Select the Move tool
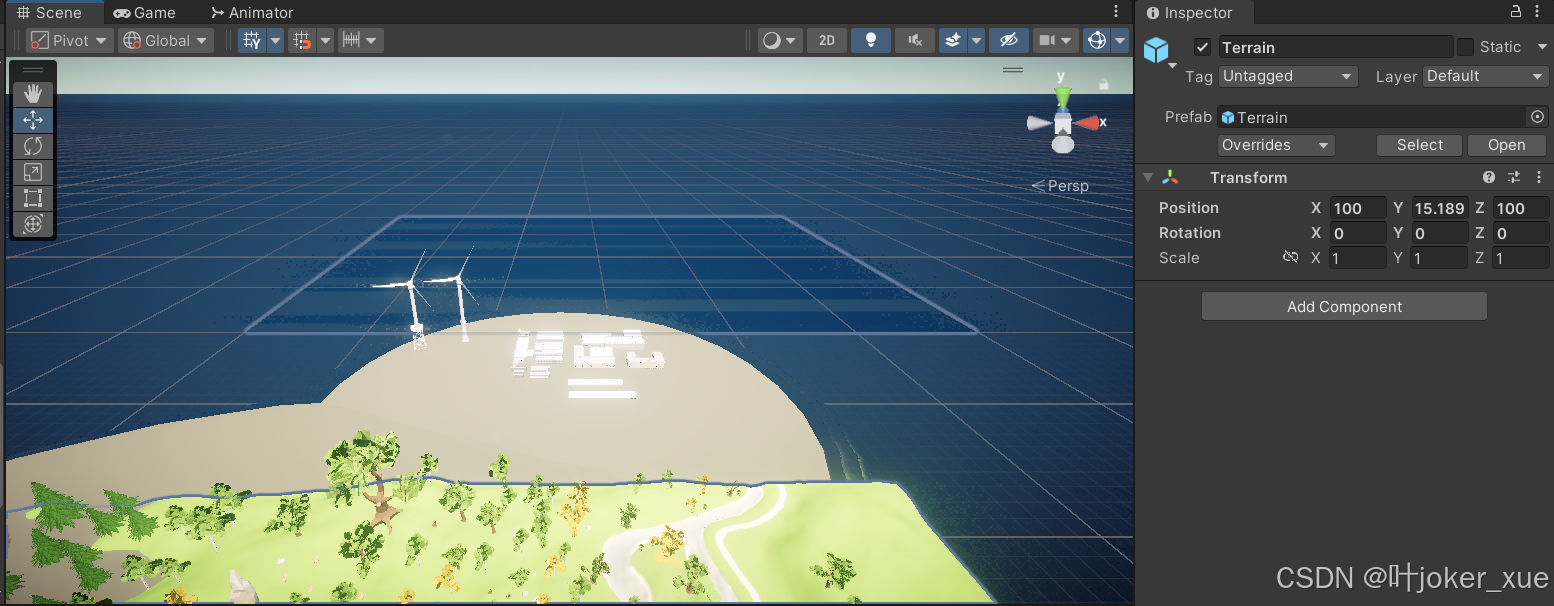 (x=32, y=120)
